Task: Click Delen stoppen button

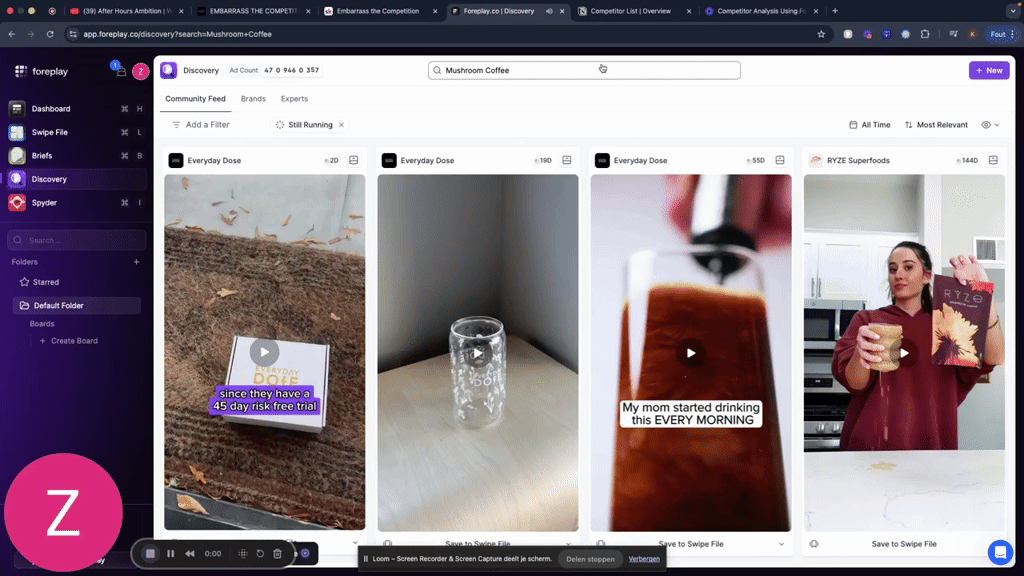Action: [x=590, y=559]
